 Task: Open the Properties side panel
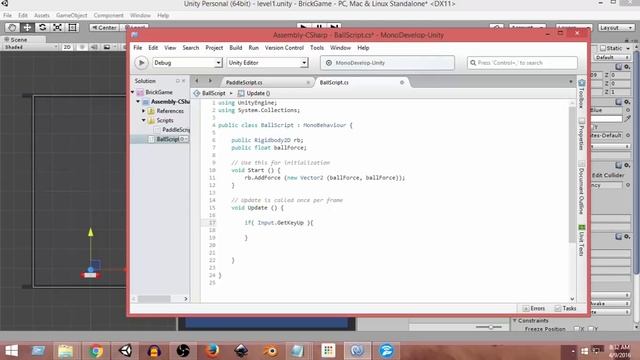pos(582,134)
